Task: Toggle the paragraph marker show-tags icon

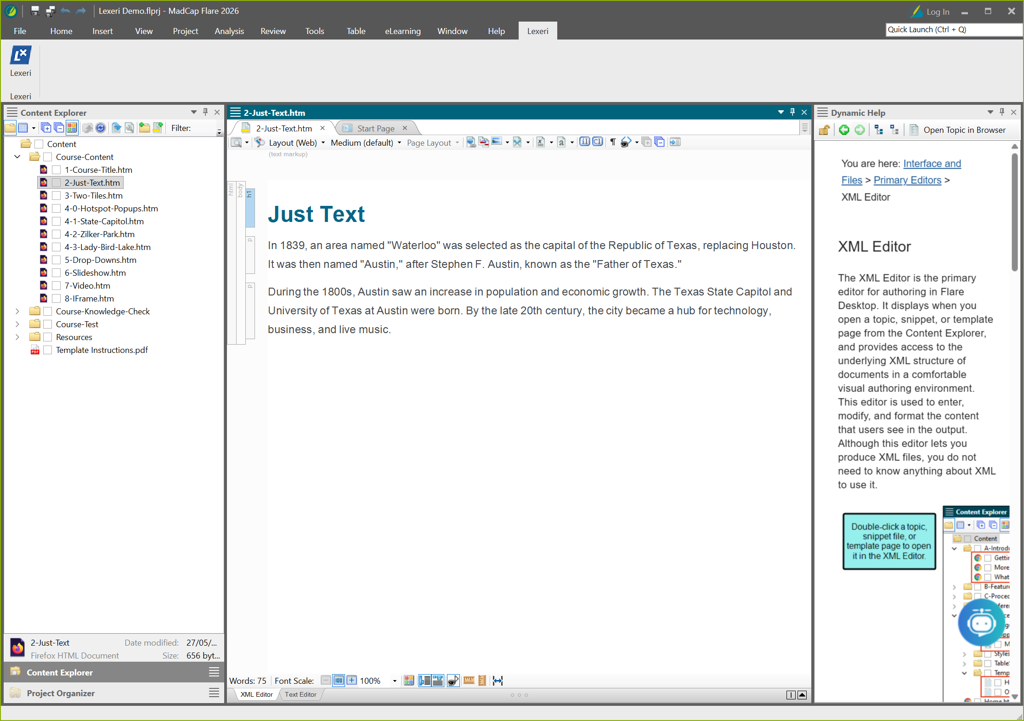Action: coord(613,142)
